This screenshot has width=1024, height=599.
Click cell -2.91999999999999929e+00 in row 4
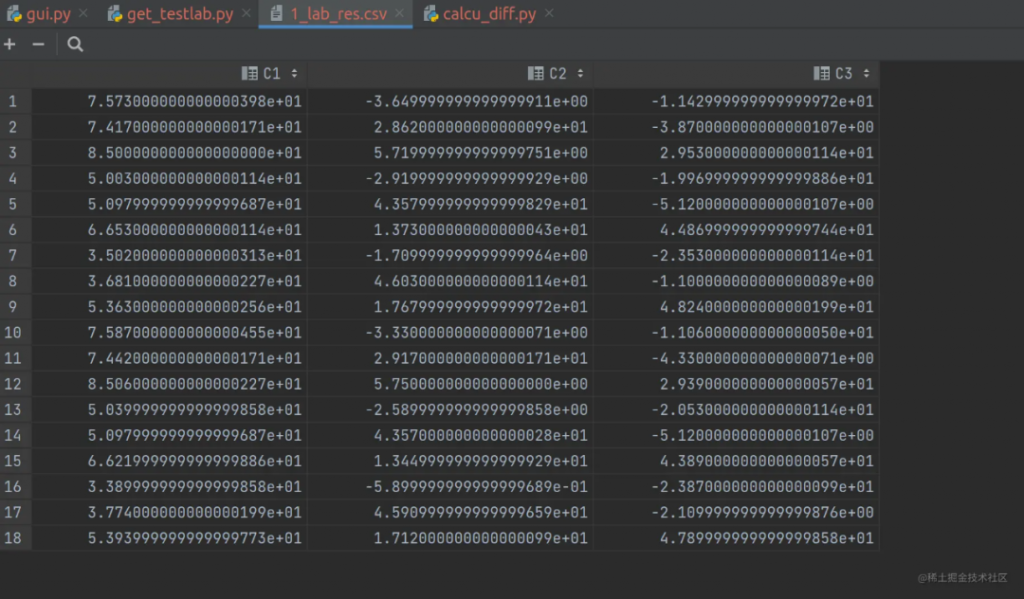[x=450, y=178]
